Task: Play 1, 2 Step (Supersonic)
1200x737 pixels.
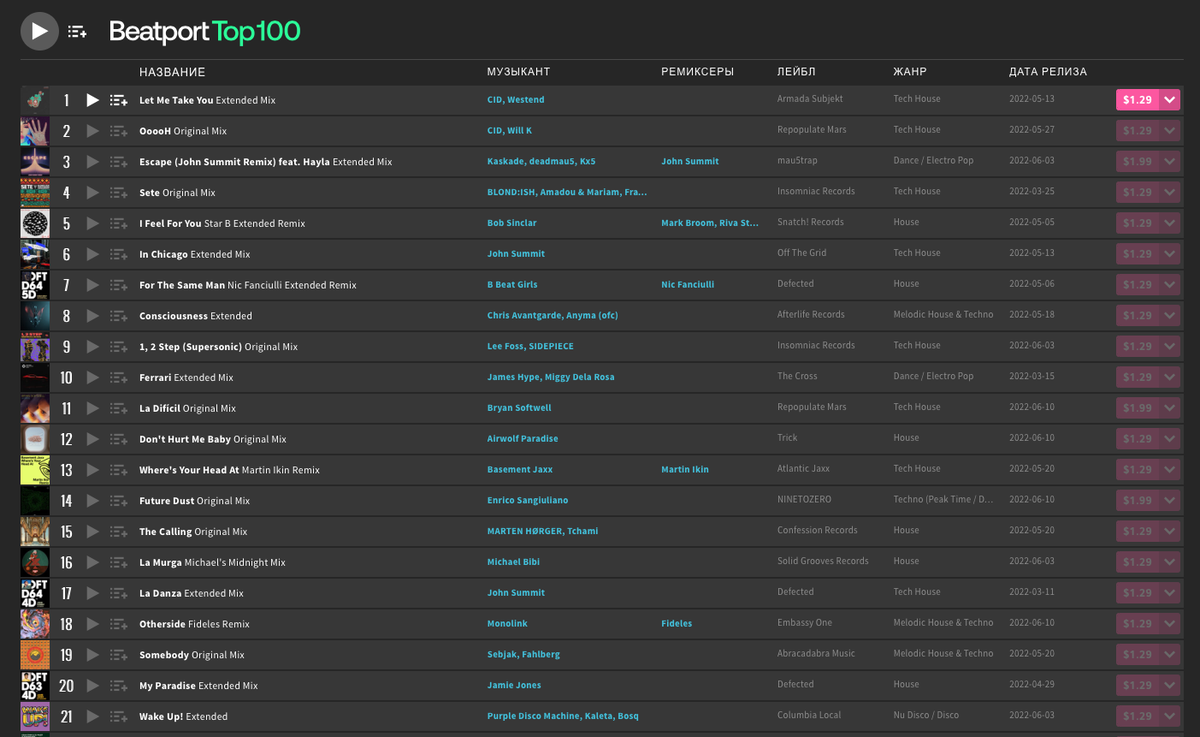Action: [x=93, y=347]
